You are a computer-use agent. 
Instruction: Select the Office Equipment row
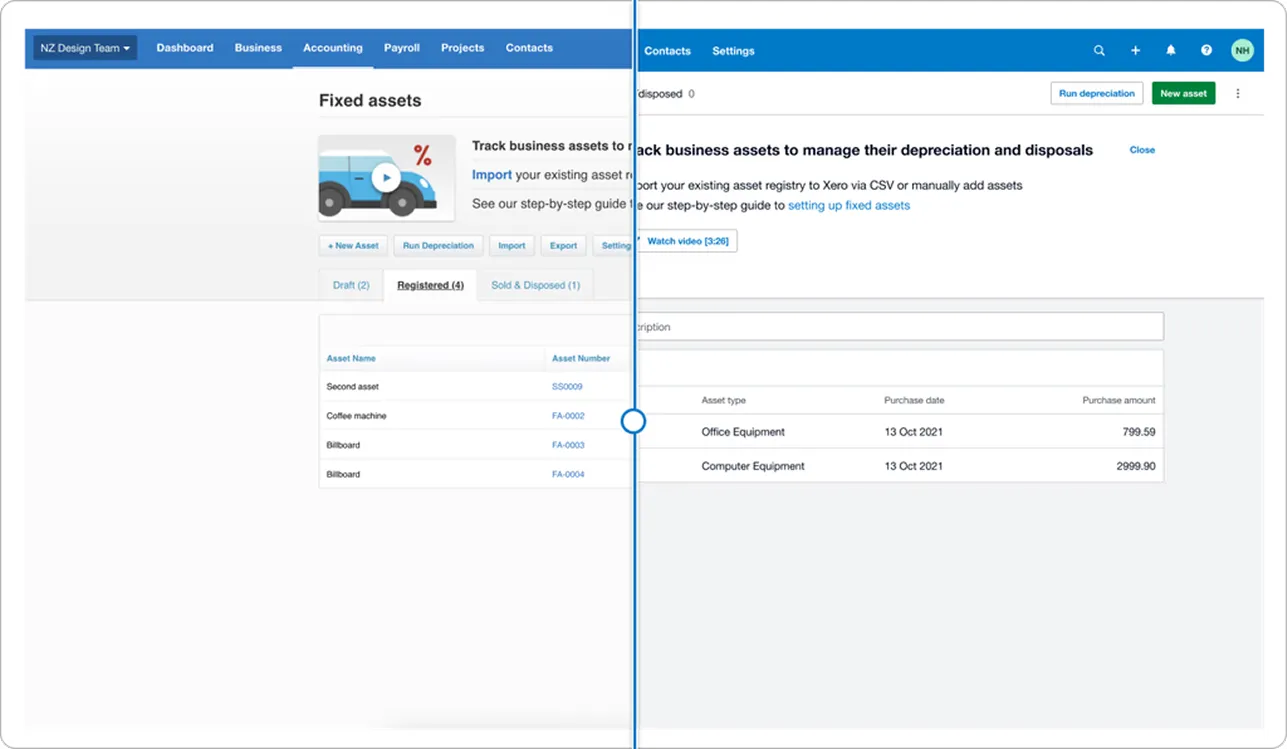pos(900,432)
